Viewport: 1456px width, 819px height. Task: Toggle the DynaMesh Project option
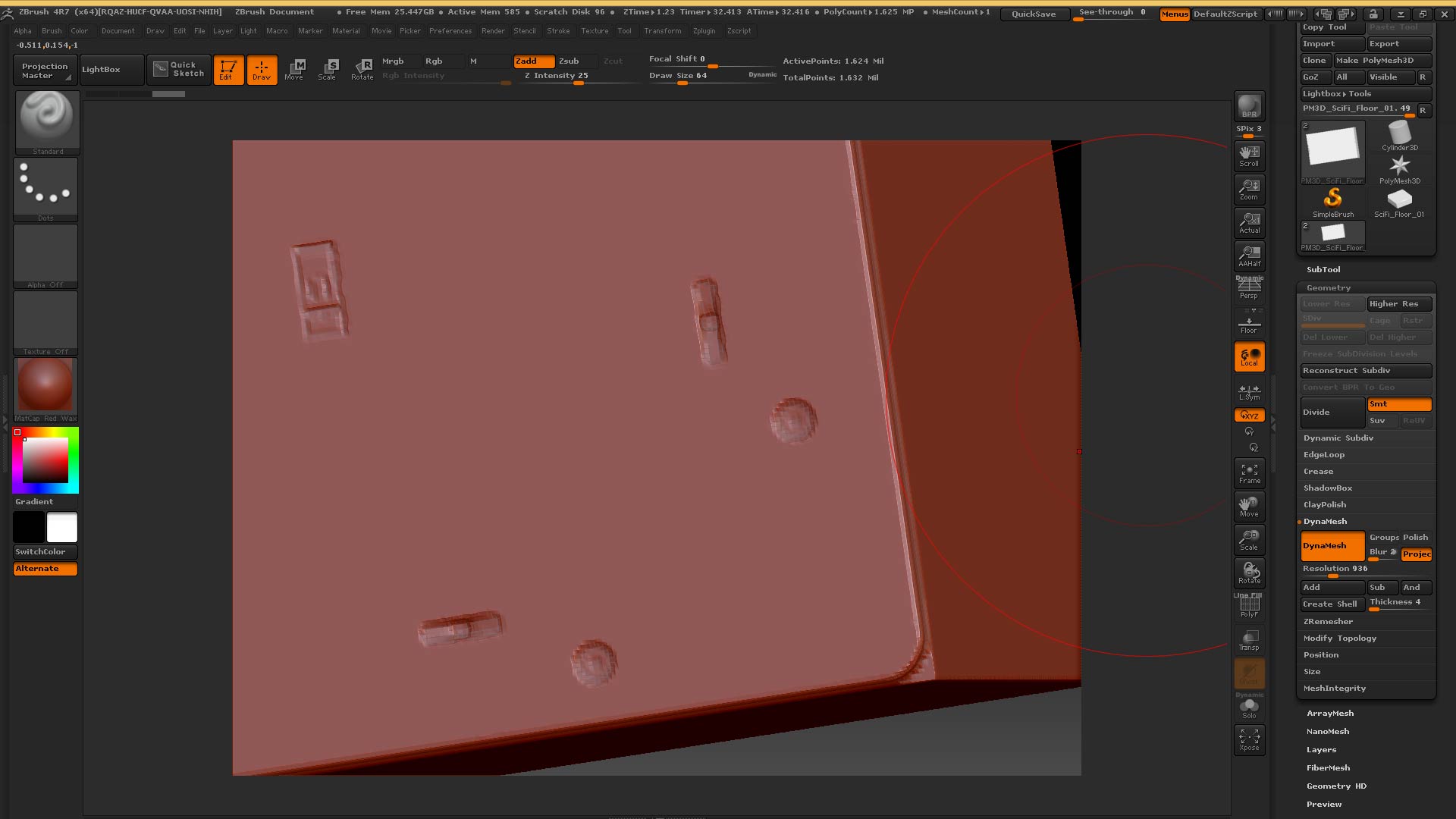(1416, 554)
